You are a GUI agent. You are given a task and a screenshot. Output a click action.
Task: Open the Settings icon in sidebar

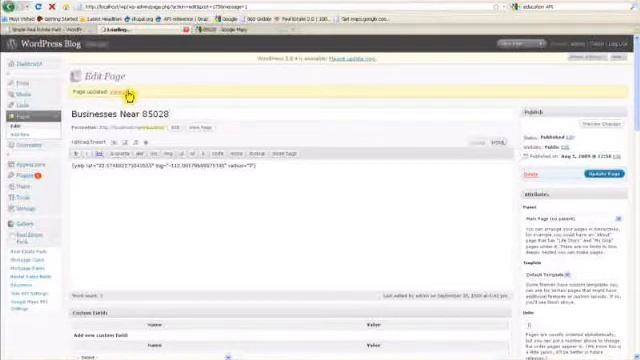[x=11, y=209]
